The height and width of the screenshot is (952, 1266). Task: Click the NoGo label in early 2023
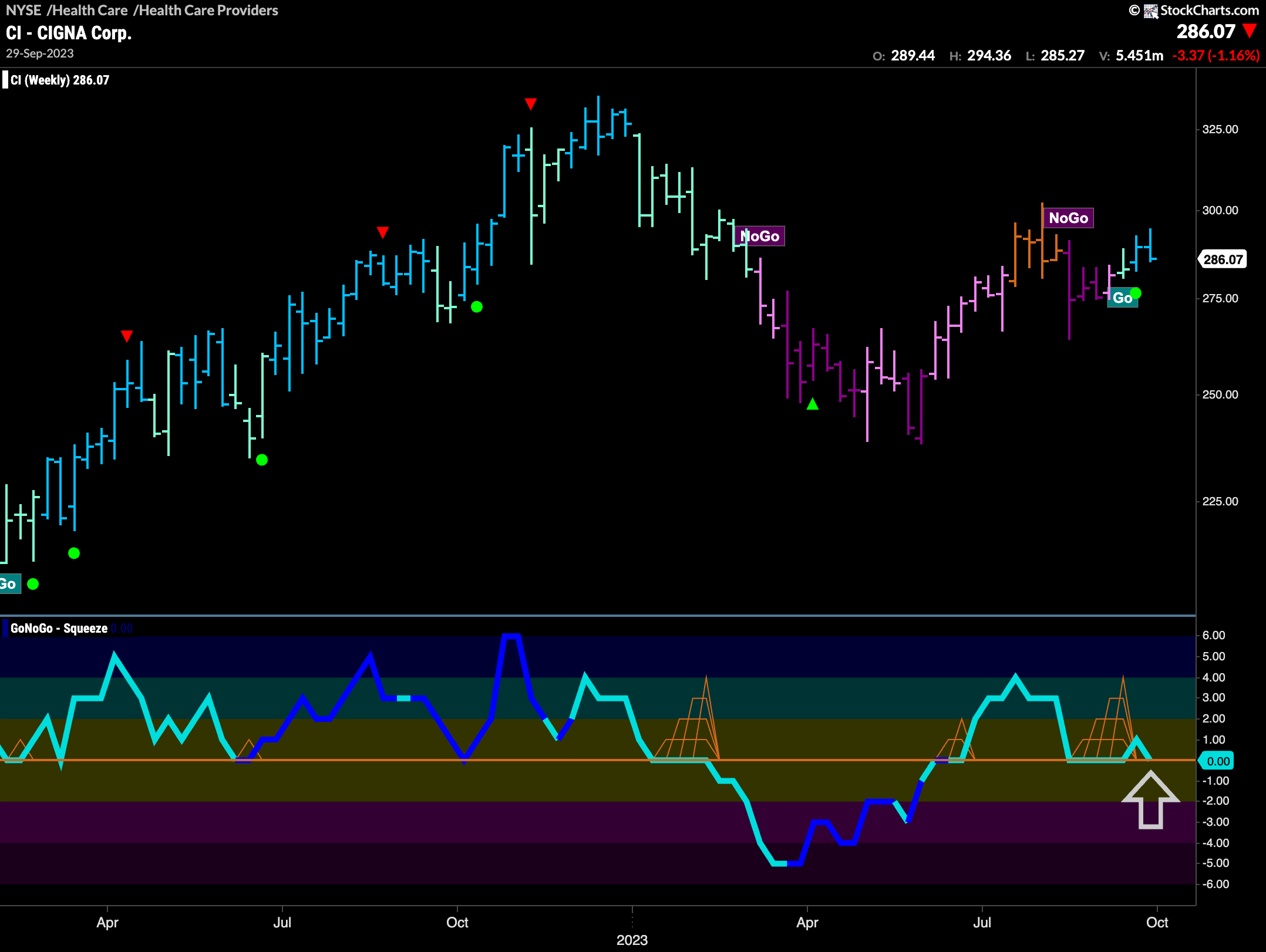(760, 237)
